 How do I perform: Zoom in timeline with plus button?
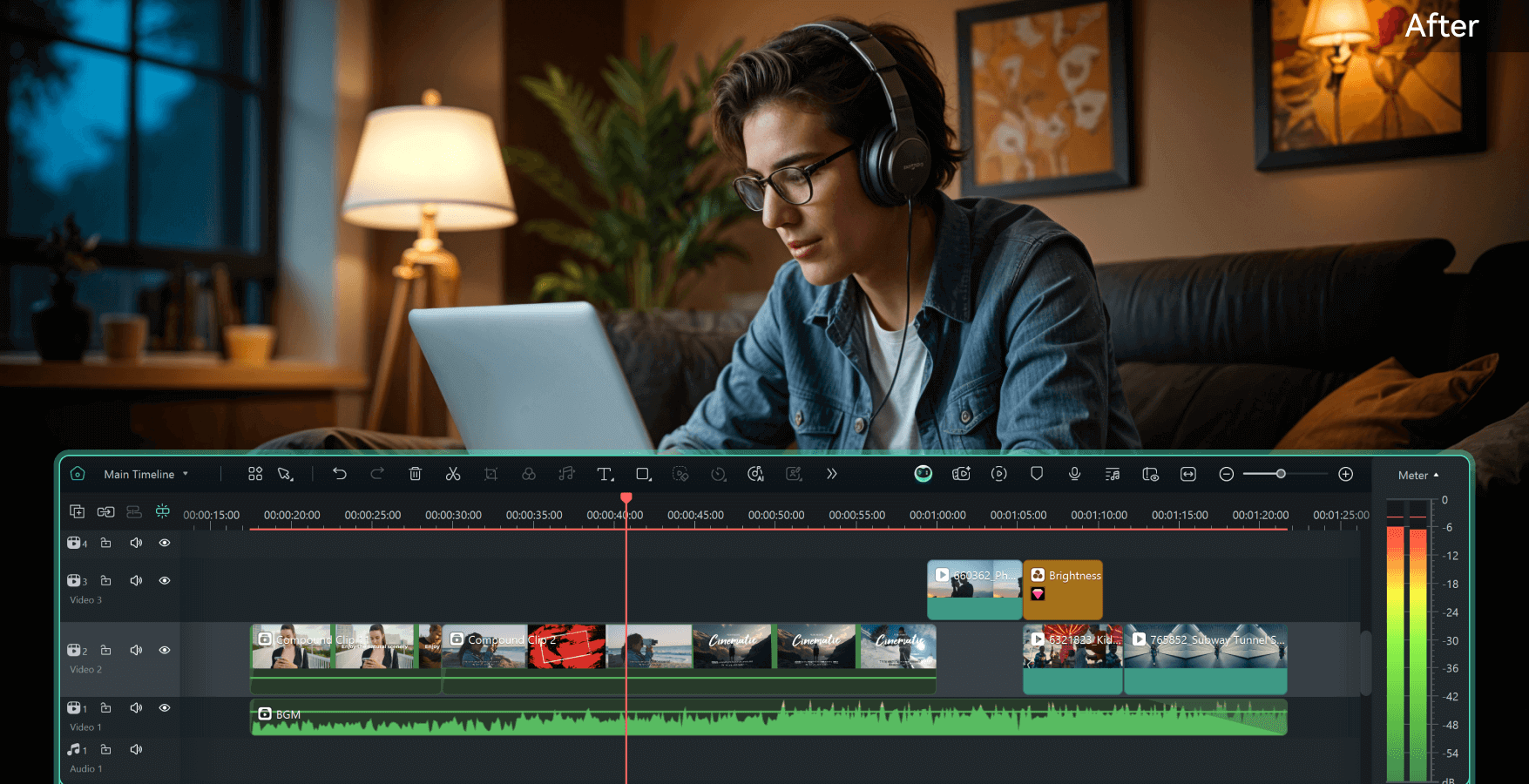tap(1346, 474)
